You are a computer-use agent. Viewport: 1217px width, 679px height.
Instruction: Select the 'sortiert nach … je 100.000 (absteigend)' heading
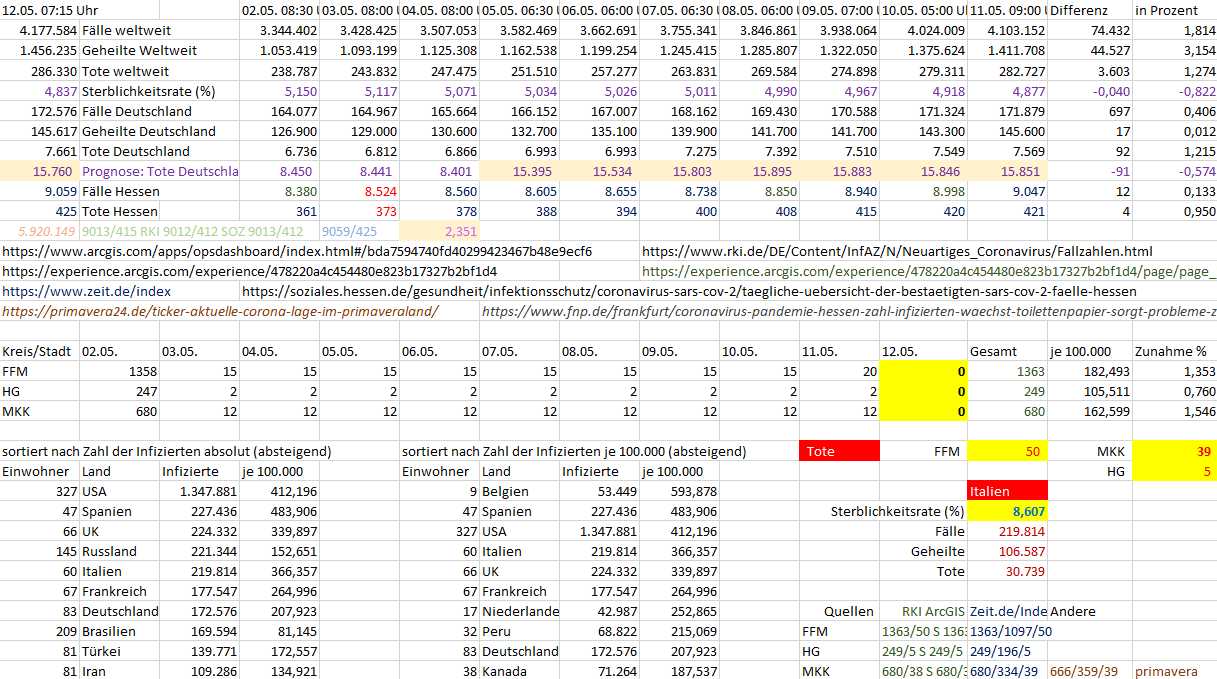pos(574,451)
